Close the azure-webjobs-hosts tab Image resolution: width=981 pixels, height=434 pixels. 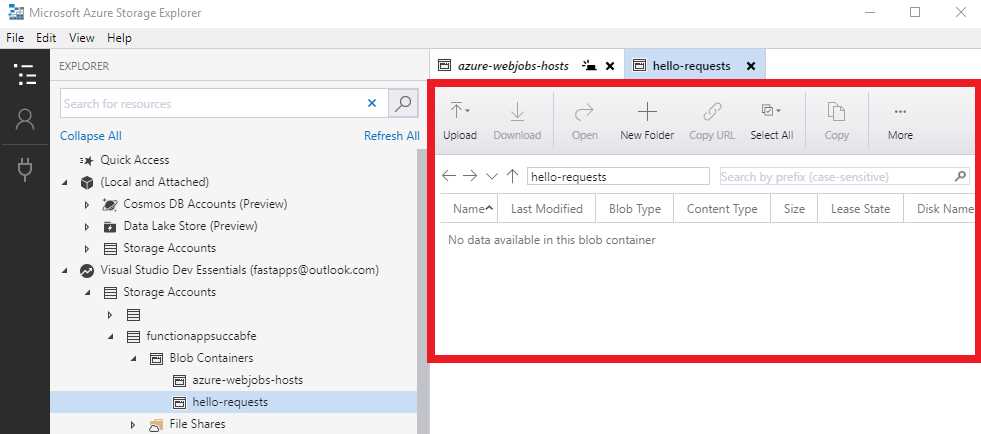click(x=610, y=66)
